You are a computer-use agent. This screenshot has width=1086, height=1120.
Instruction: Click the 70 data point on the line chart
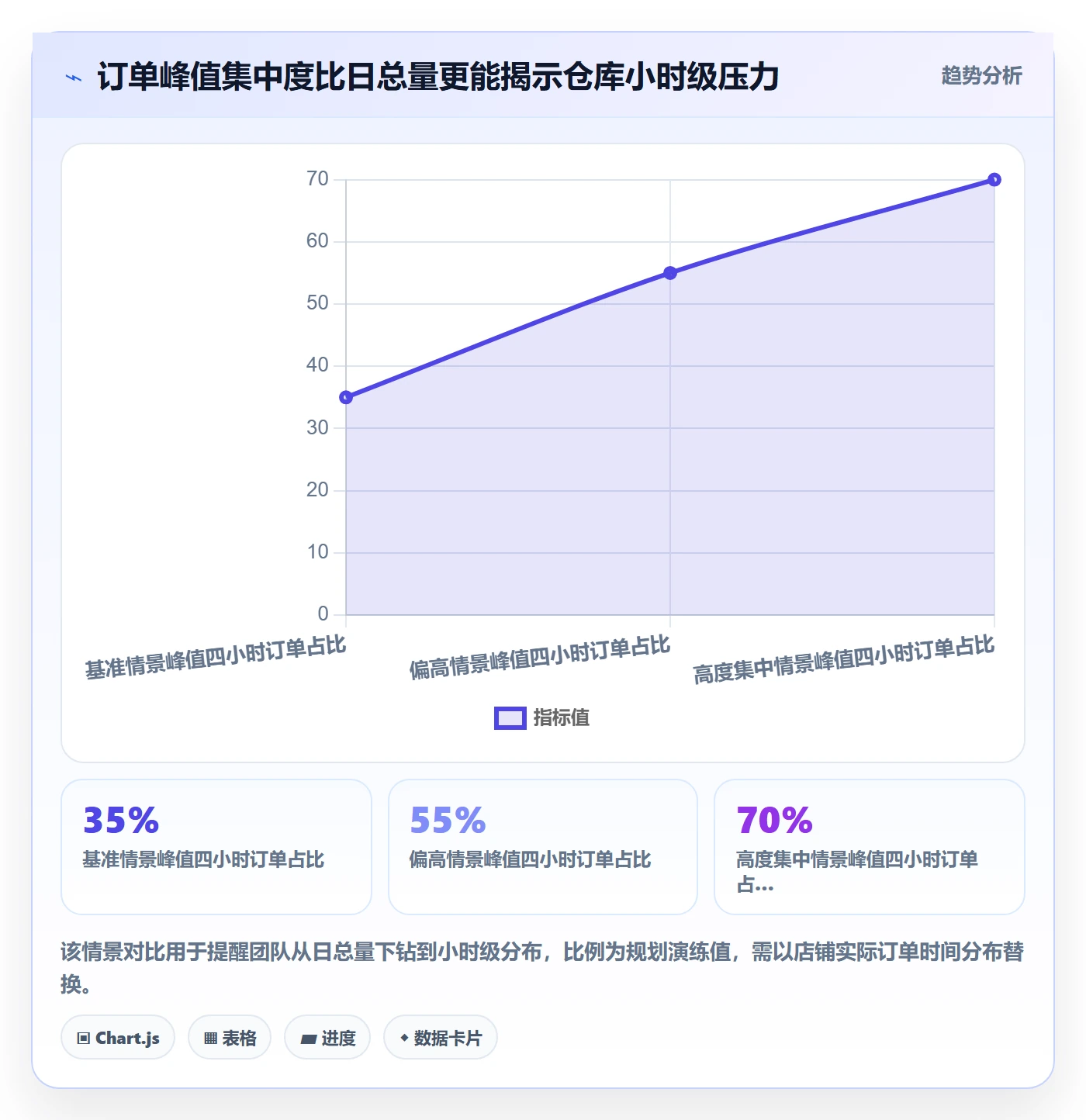point(994,180)
